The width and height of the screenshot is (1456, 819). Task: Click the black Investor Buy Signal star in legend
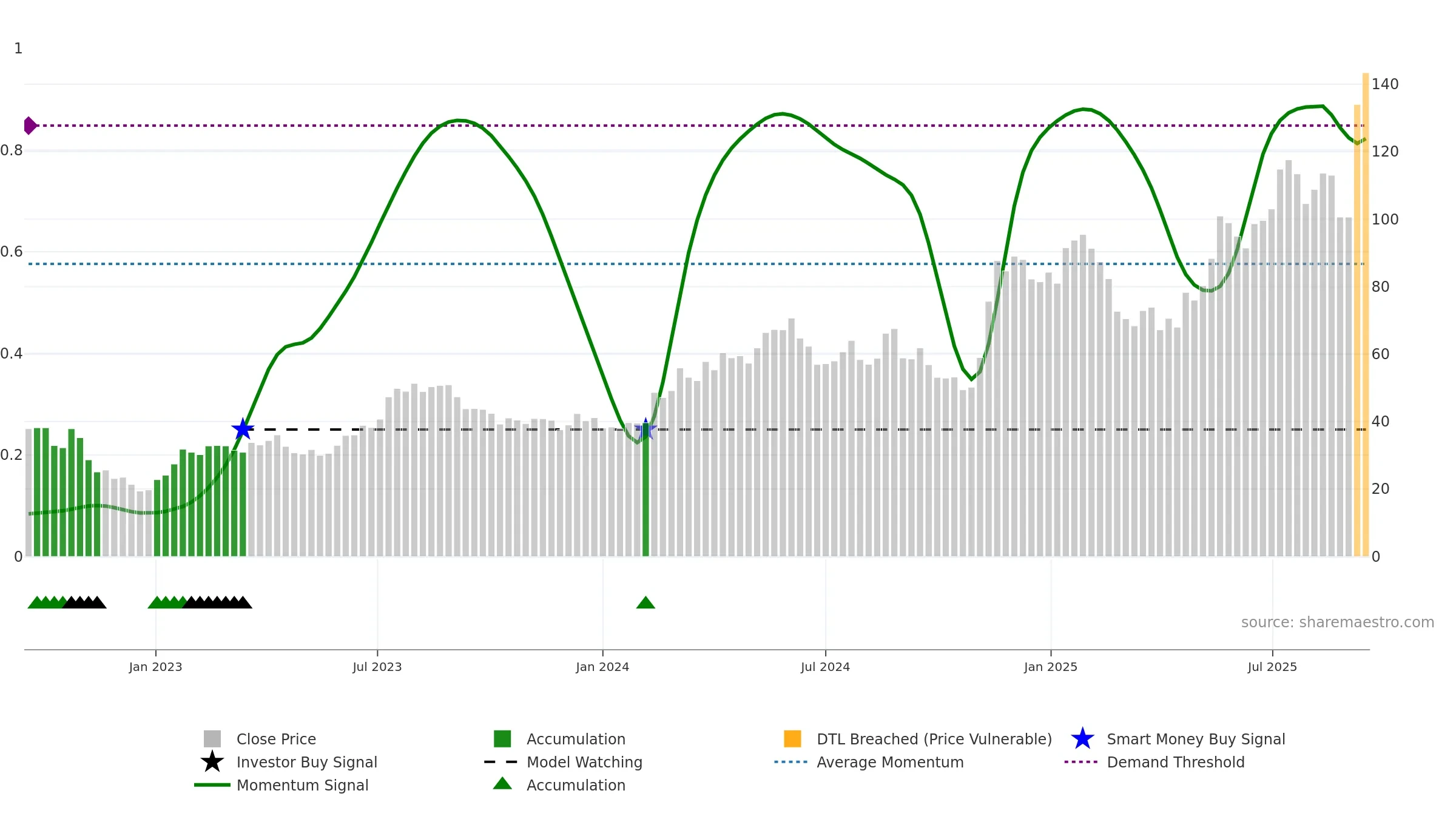pyautogui.click(x=212, y=762)
